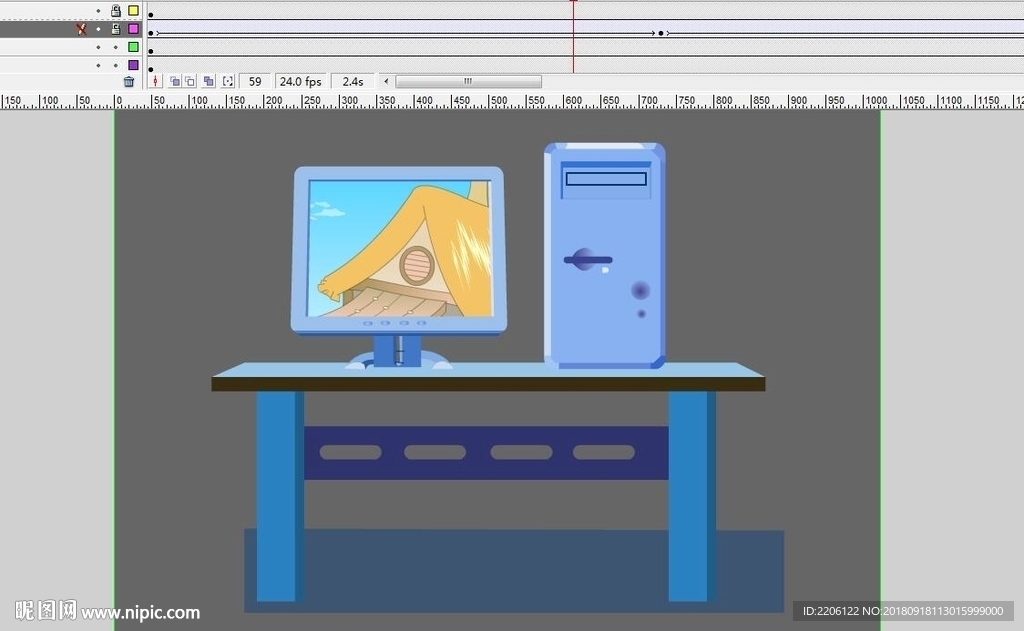Click the purple layer's outline color swatch
The height and width of the screenshot is (631, 1024).
point(133,65)
